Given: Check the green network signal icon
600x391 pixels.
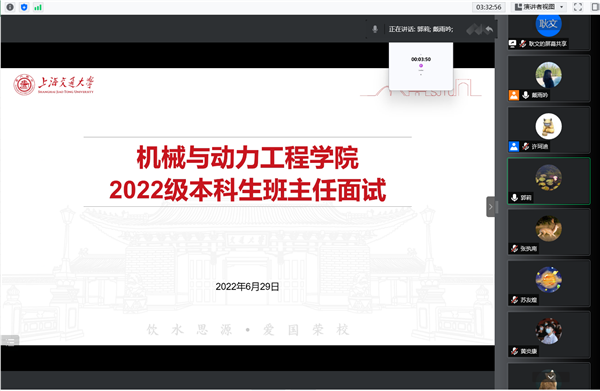Looking at the screenshot, I should tap(38, 7).
